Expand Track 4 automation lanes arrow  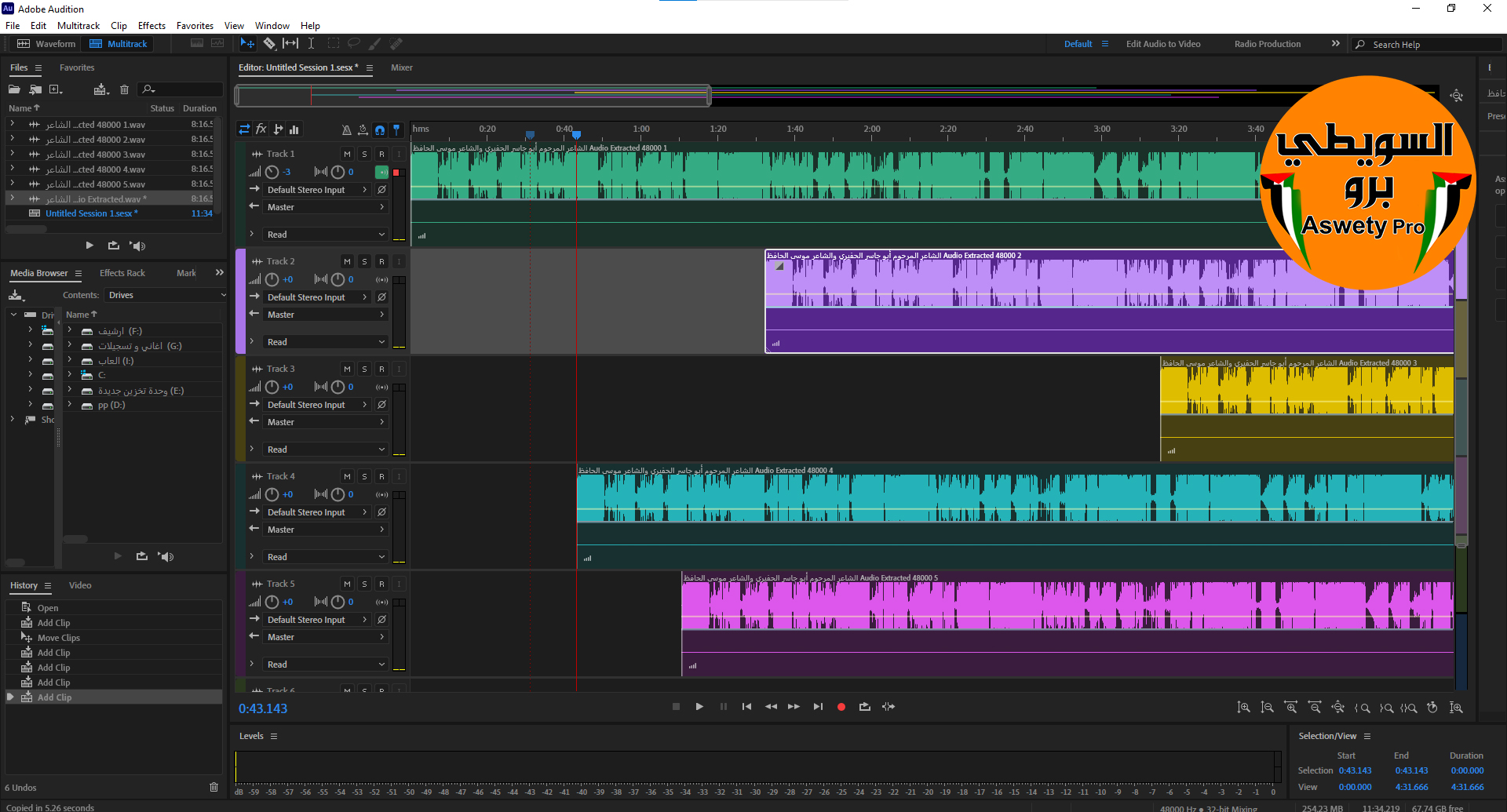point(251,556)
